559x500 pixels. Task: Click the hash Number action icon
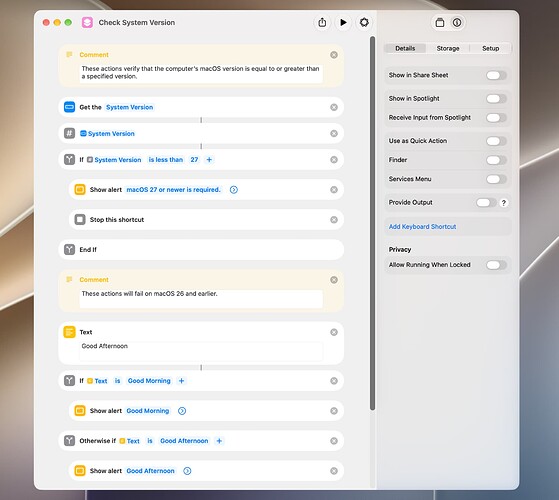click(70, 133)
